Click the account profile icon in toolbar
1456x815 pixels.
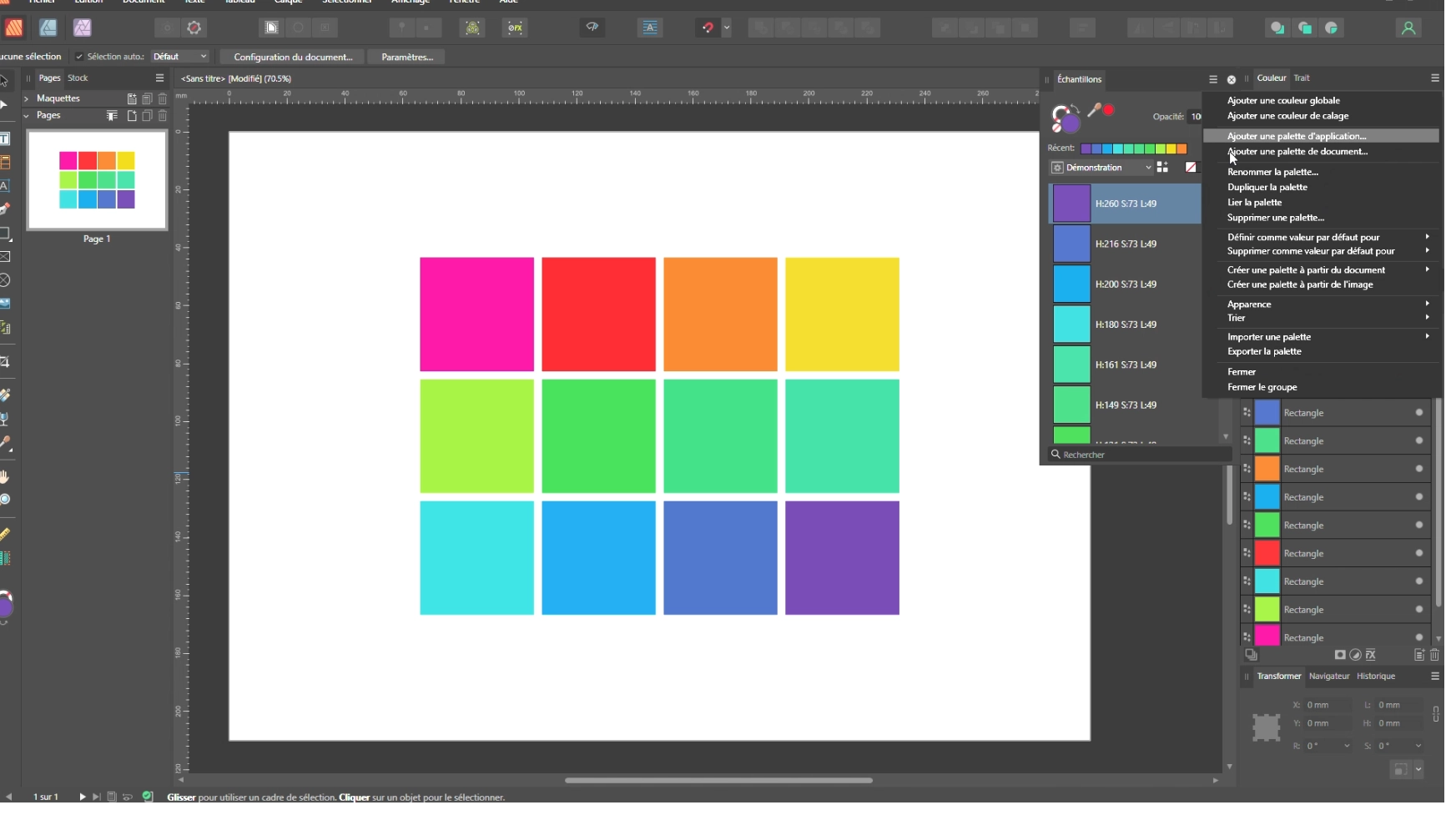click(x=1408, y=28)
